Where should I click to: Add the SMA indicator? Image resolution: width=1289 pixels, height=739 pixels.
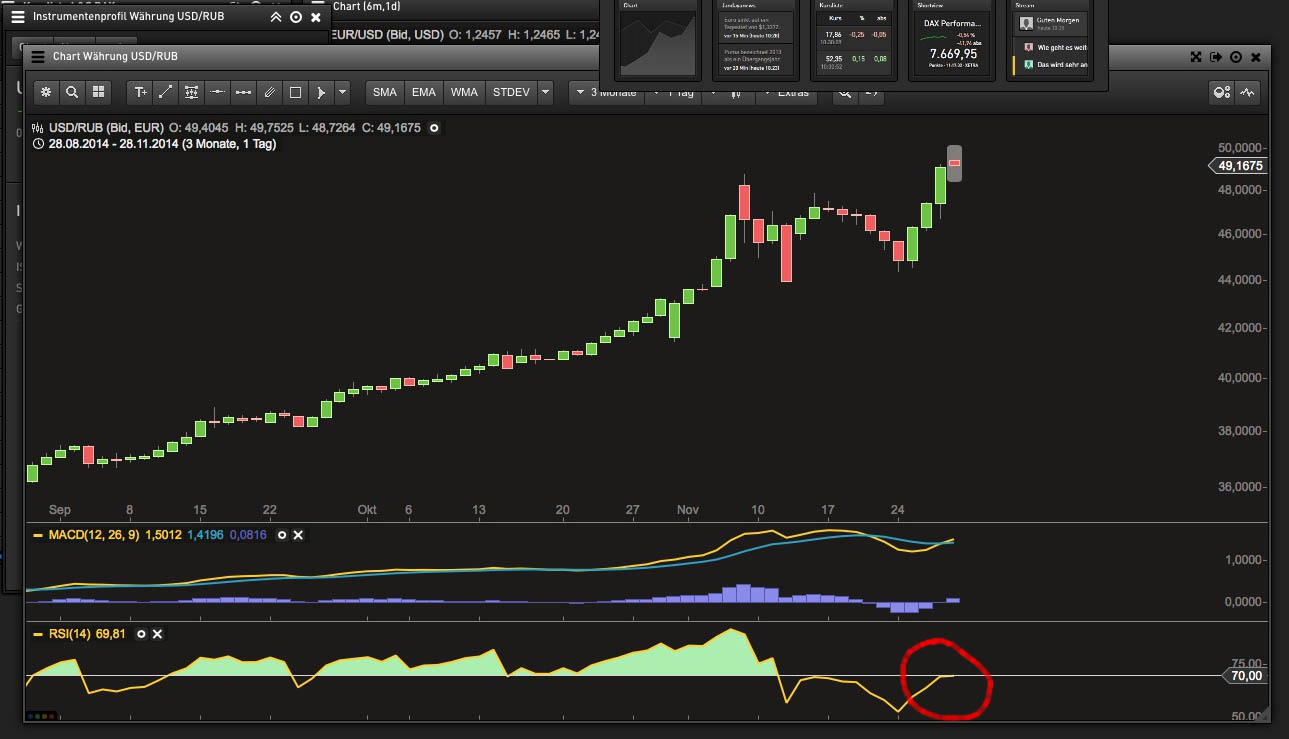click(x=385, y=92)
